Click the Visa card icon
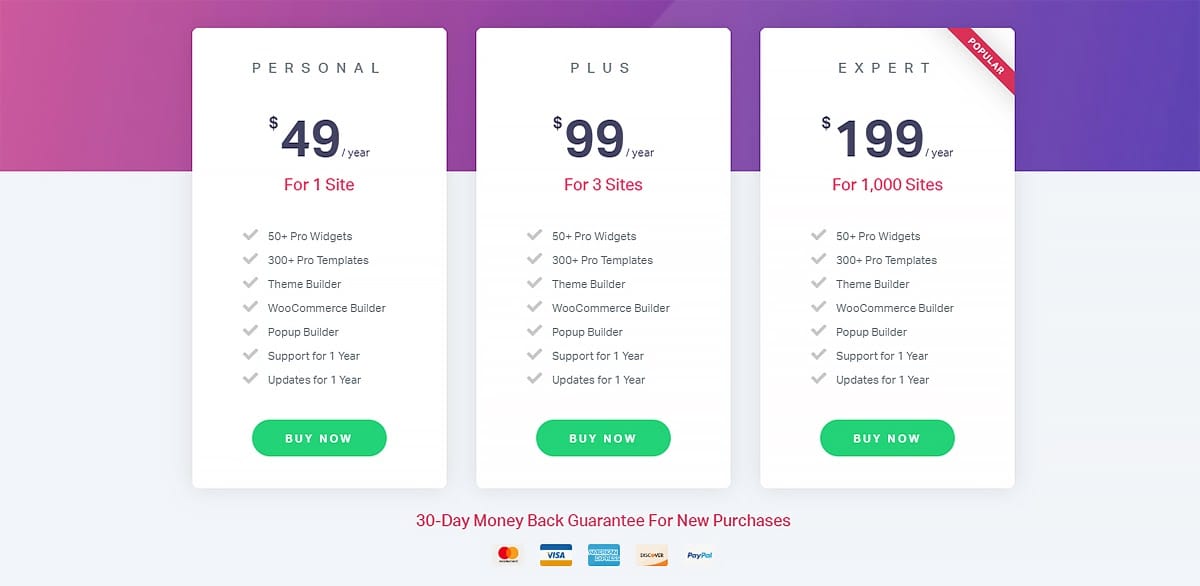 coord(556,555)
